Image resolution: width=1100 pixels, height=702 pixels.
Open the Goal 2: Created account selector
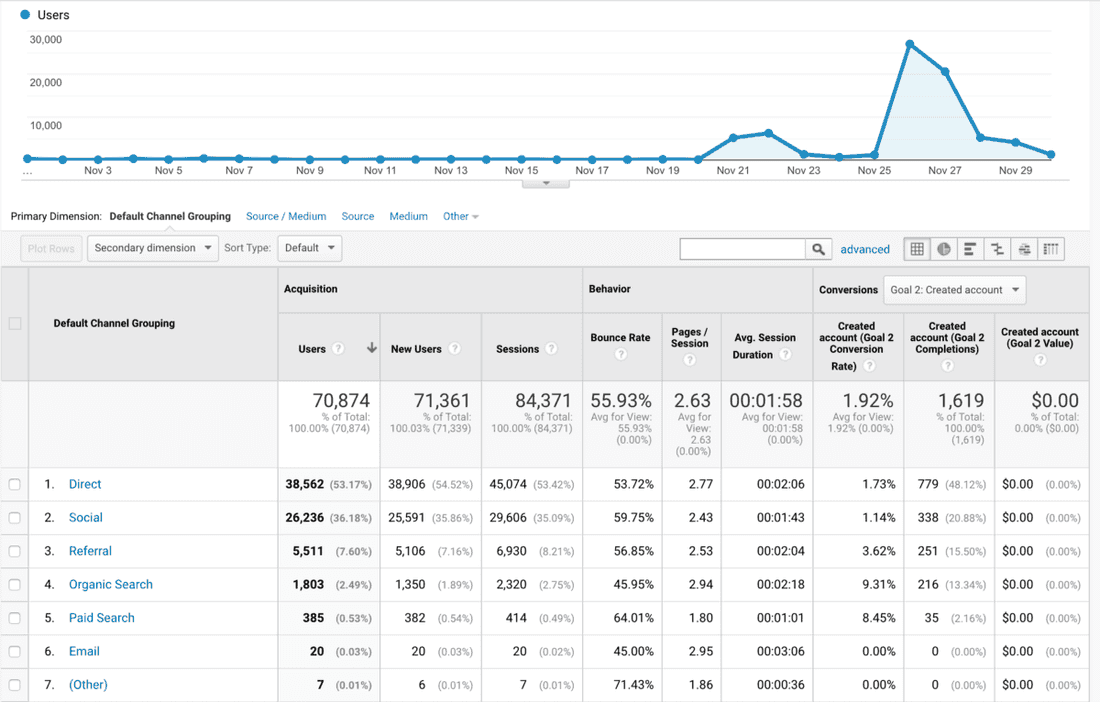pyautogui.click(x=954, y=289)
